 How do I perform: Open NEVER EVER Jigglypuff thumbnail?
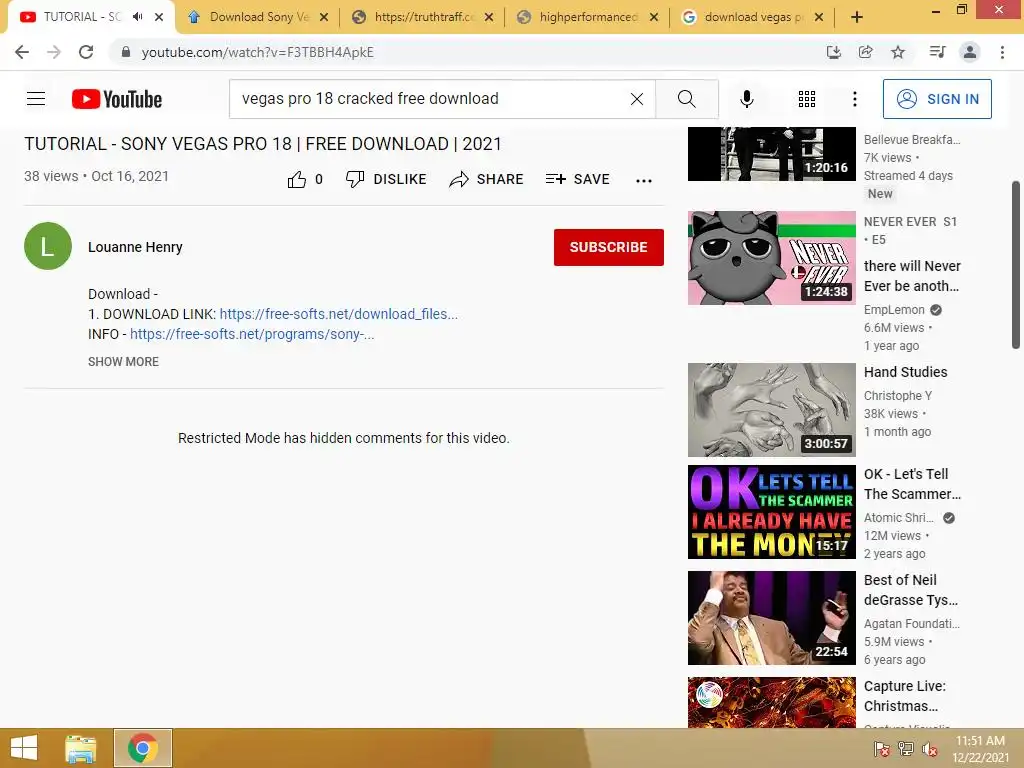coord(771,257)
